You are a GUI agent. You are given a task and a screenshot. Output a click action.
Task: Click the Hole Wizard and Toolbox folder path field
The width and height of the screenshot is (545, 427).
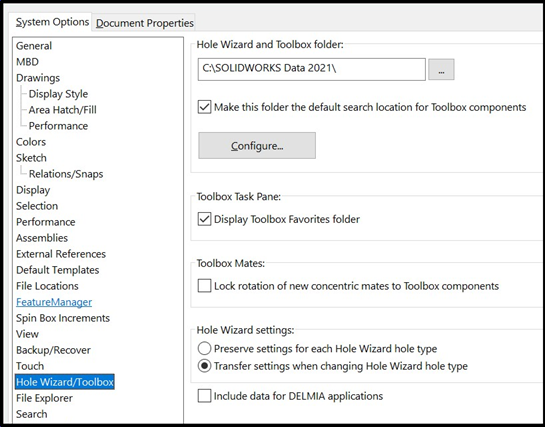(311, 69)
